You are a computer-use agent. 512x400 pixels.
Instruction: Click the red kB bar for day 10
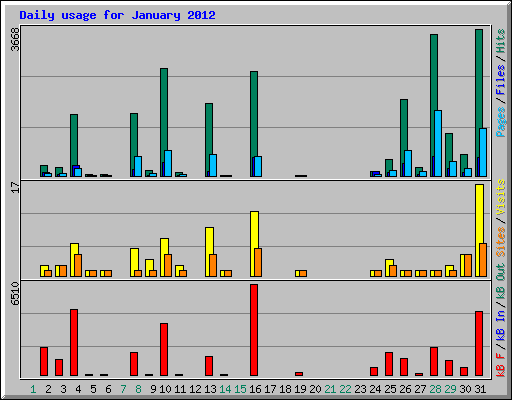(x=164, y=350)
